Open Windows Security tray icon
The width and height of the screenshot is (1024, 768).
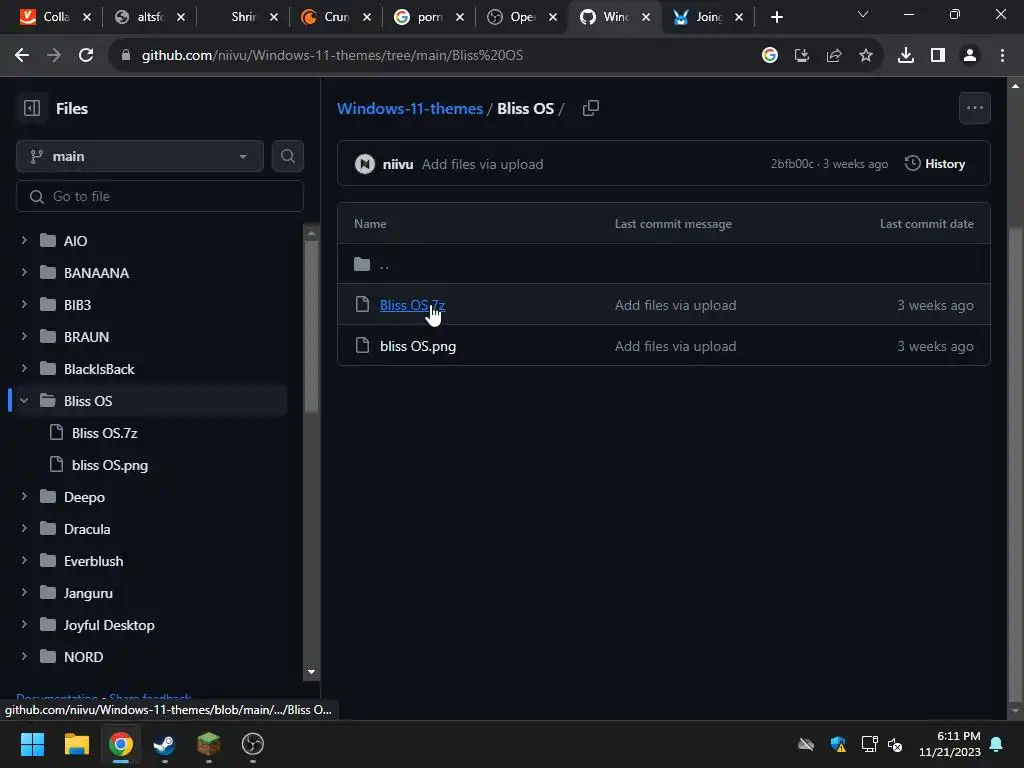click(x=838, y=744)
